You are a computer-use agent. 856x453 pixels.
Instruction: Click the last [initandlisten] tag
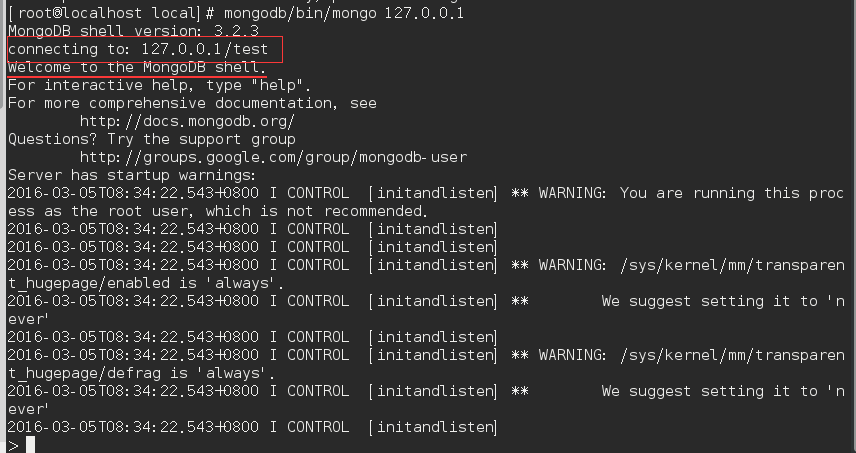(432, 427)
